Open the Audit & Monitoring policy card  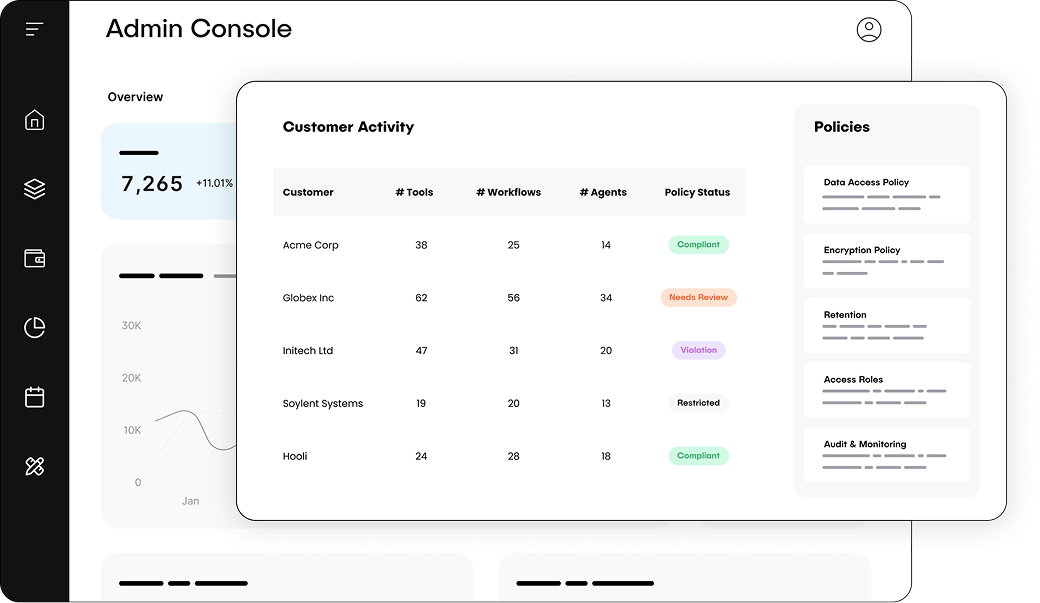coord(886,454)
